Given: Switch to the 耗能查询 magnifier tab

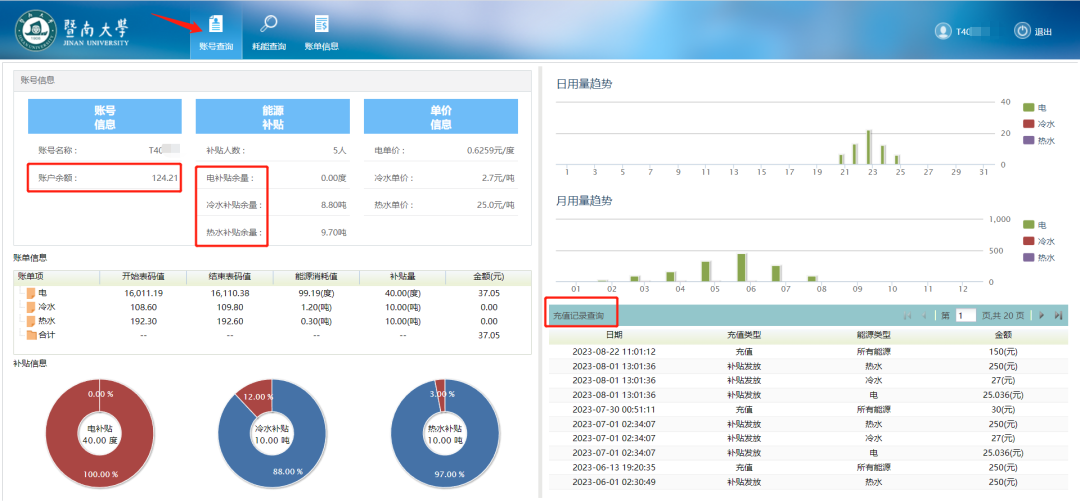Looking at the screenshot, I should [268, 31].
